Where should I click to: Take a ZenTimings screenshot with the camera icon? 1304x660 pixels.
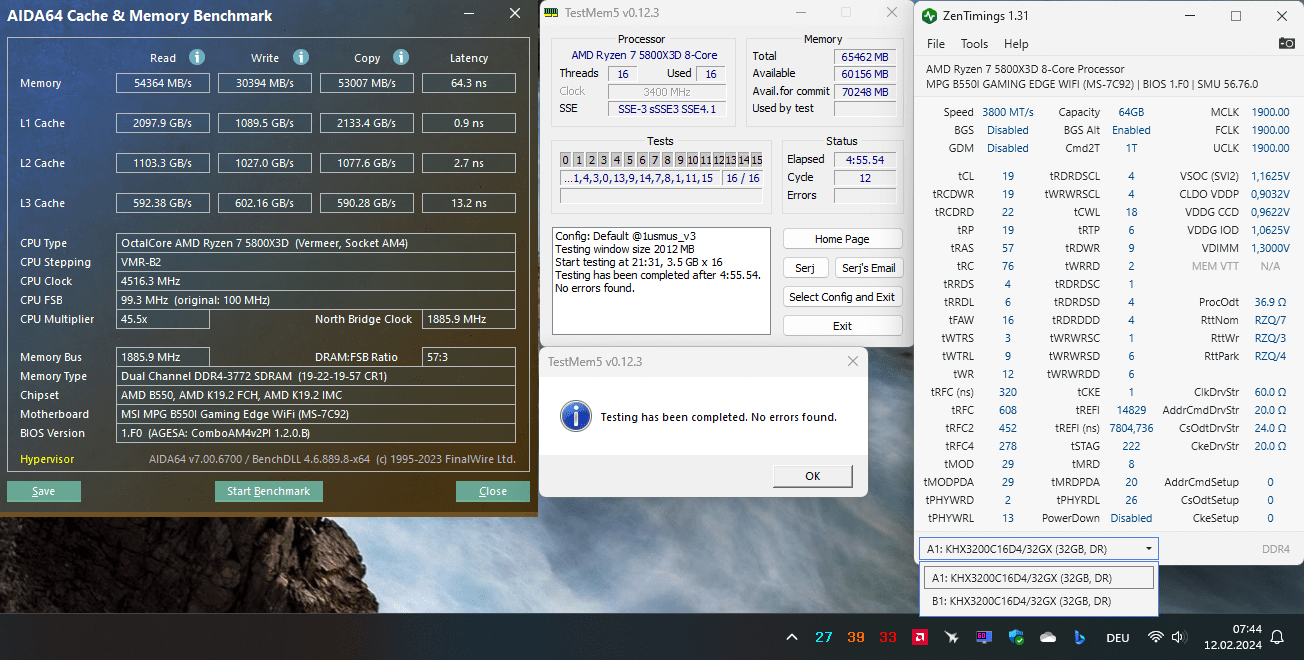click(x=1286, y=43)
